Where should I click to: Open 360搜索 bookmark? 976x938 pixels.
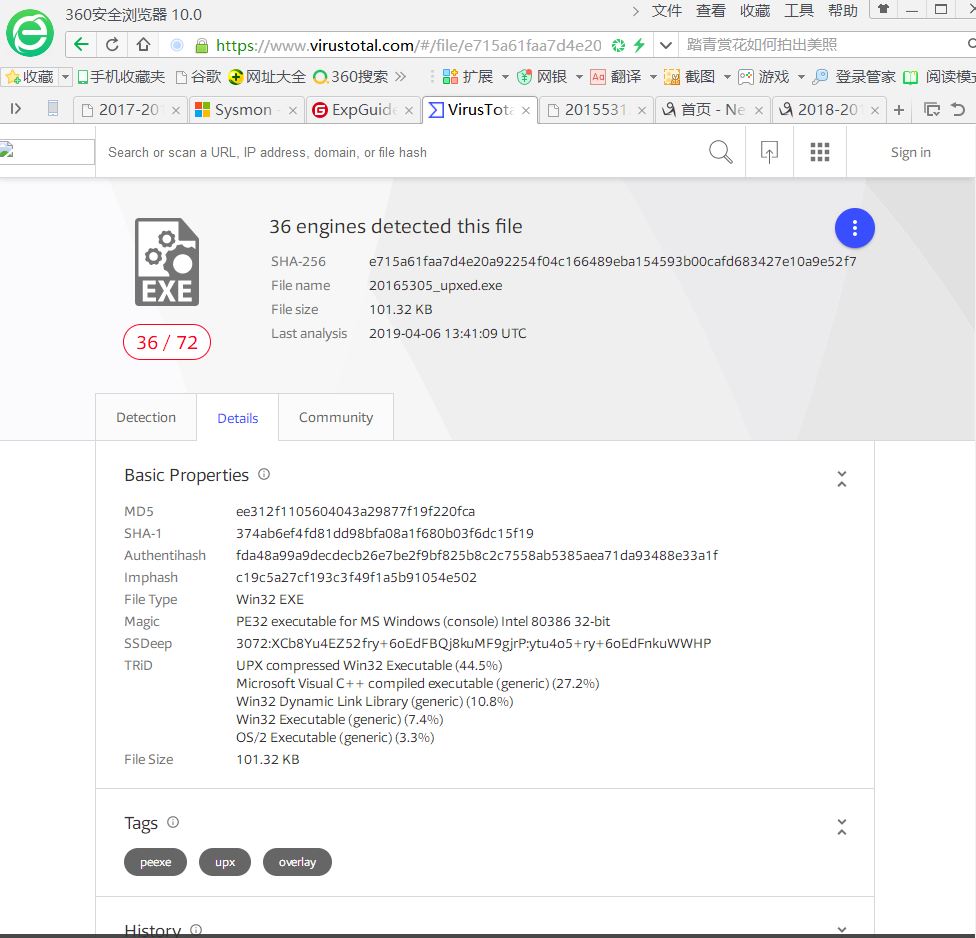(350, 77)
